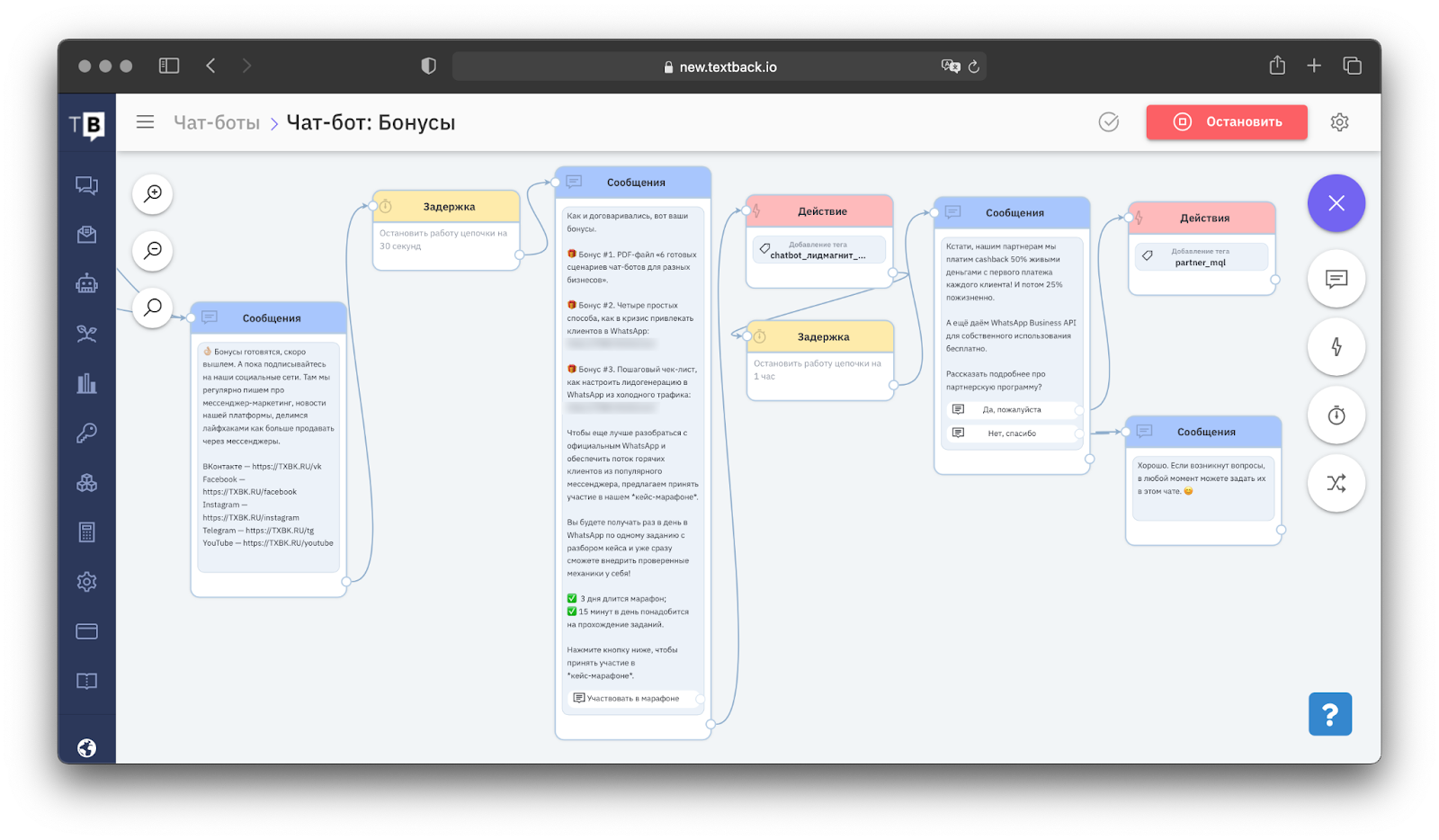Click the Остановить button
Image resolution: width=1439 pixels, height=840 pixels.
pyautogui.click(x=1227, y=122)
